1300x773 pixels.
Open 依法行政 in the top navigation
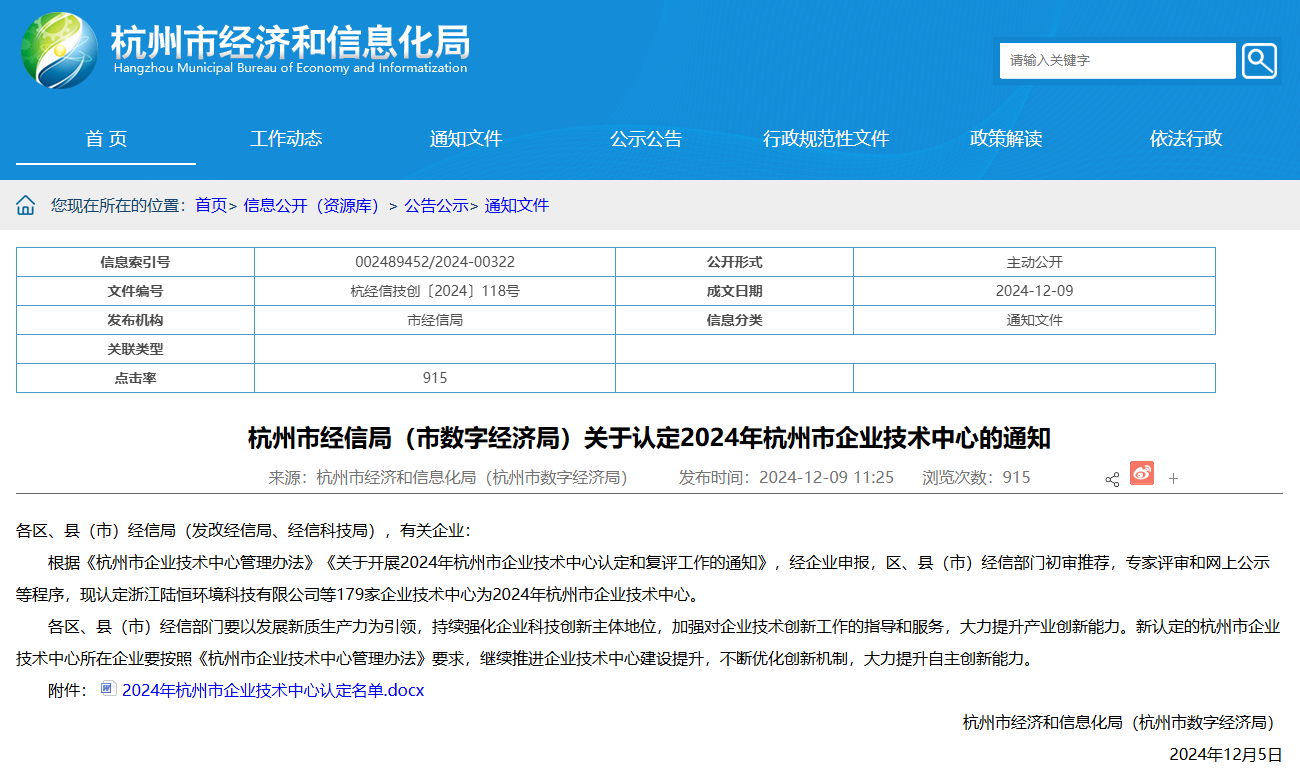coord(1186,139)
